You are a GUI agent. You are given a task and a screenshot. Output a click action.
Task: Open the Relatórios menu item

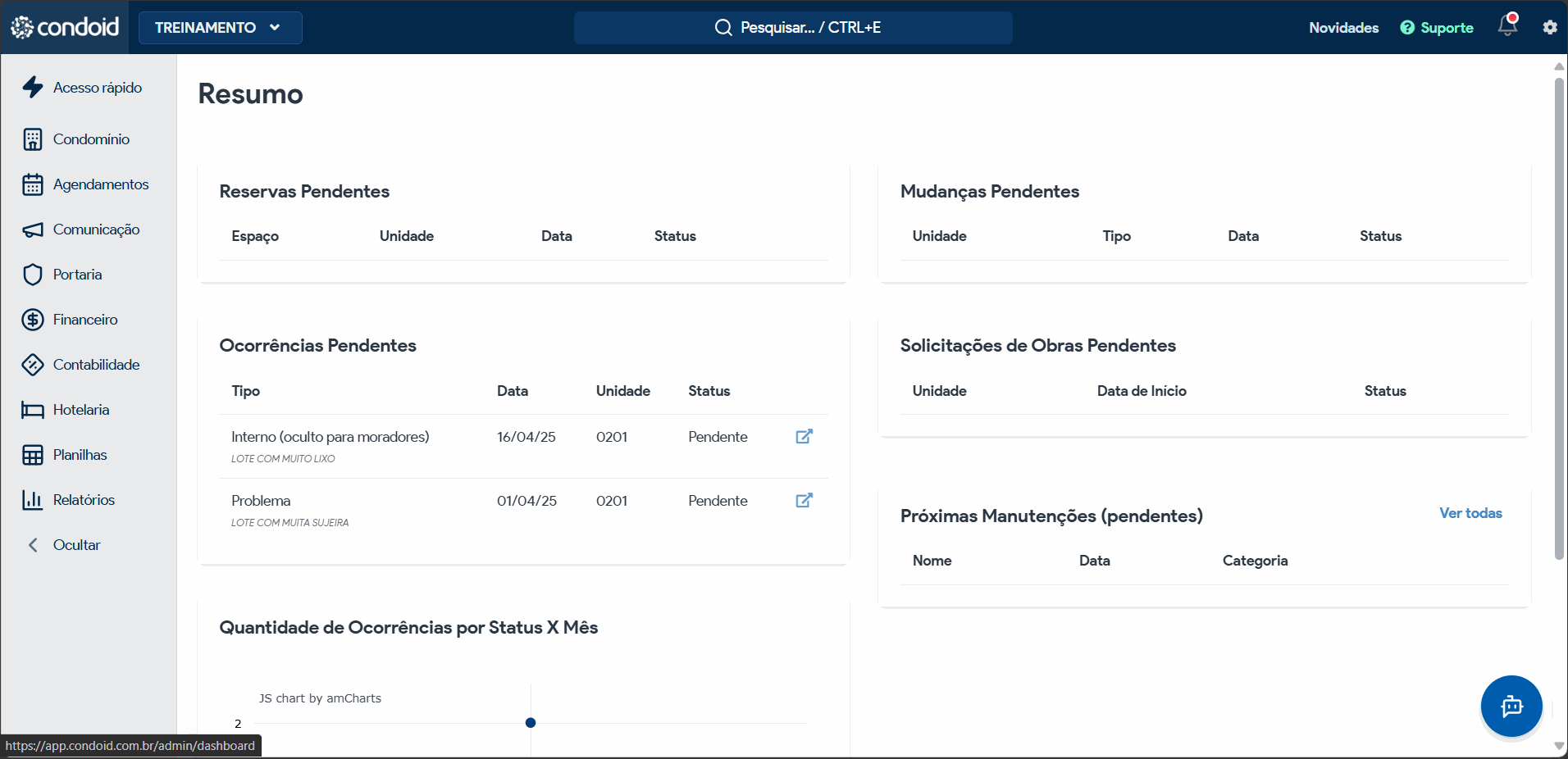(84, 500)
